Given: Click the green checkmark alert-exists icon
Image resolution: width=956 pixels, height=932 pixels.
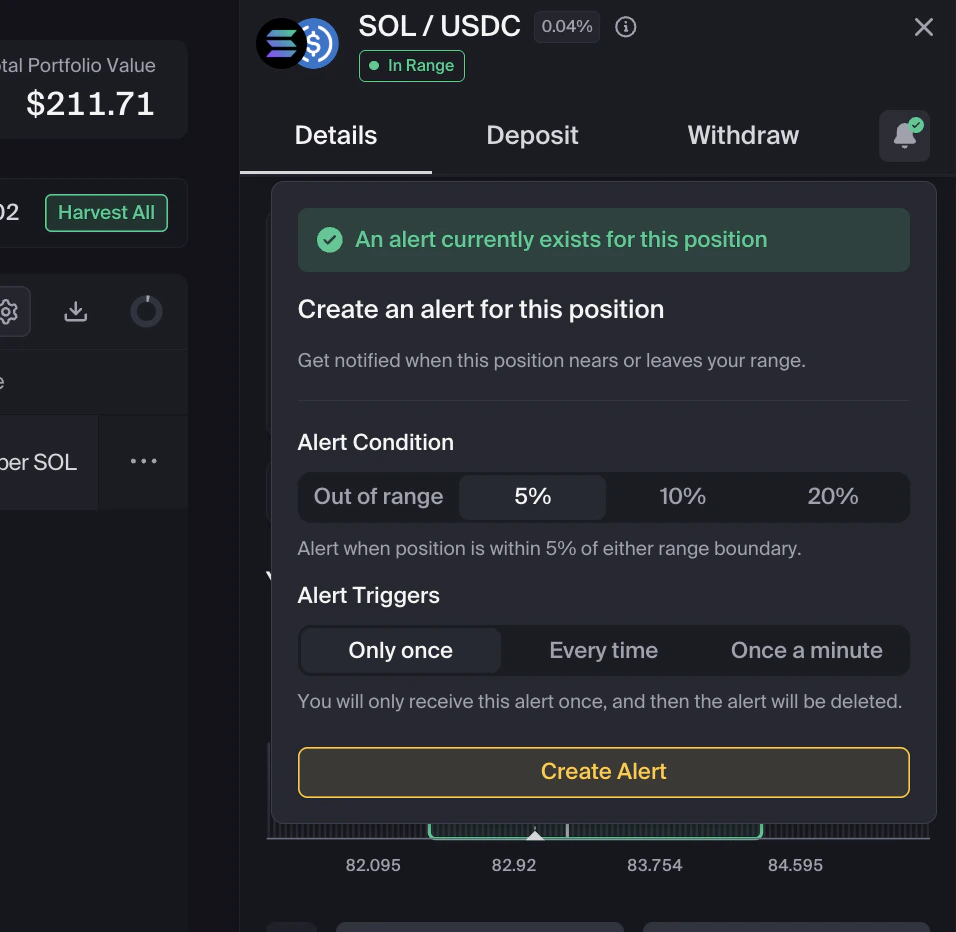Looking at the screenshot, I should 330,240.
